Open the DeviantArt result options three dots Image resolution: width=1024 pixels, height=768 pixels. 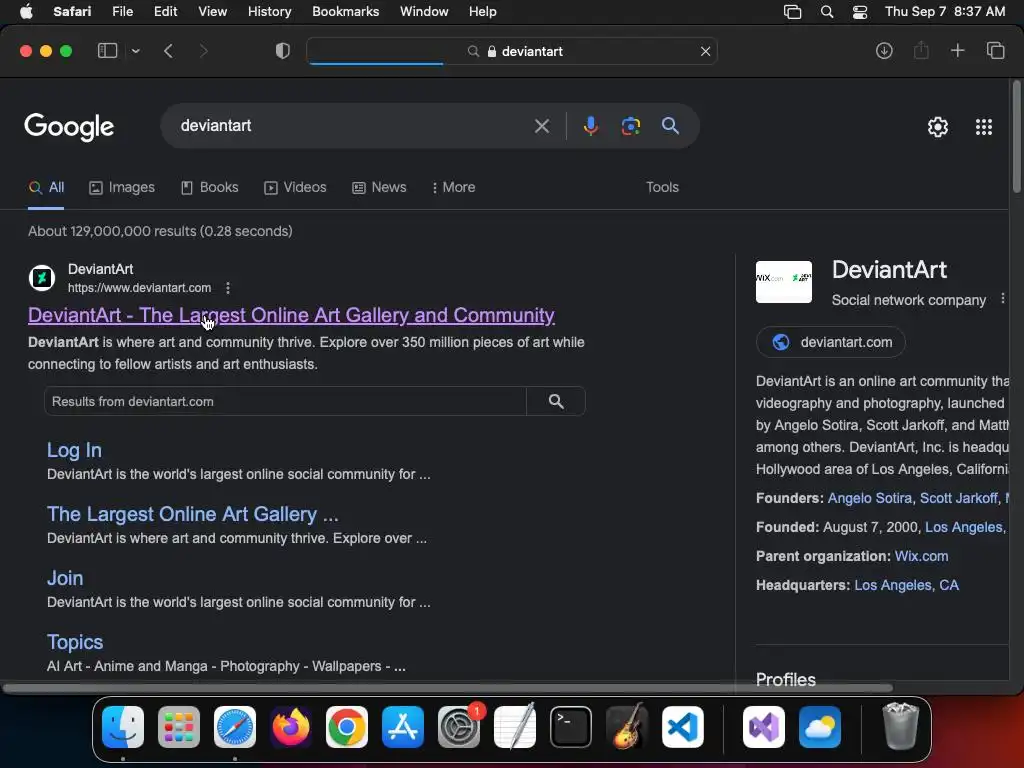pyautogui.click(x=227, y=288)
